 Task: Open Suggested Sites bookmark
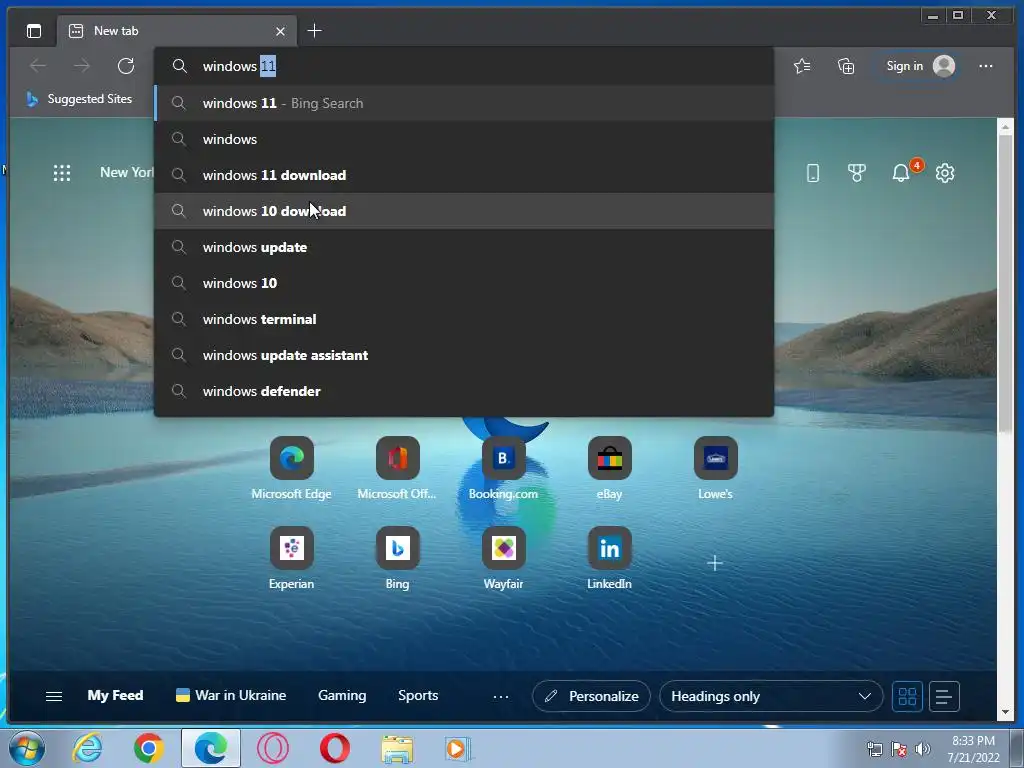click(x=79, y=99)
